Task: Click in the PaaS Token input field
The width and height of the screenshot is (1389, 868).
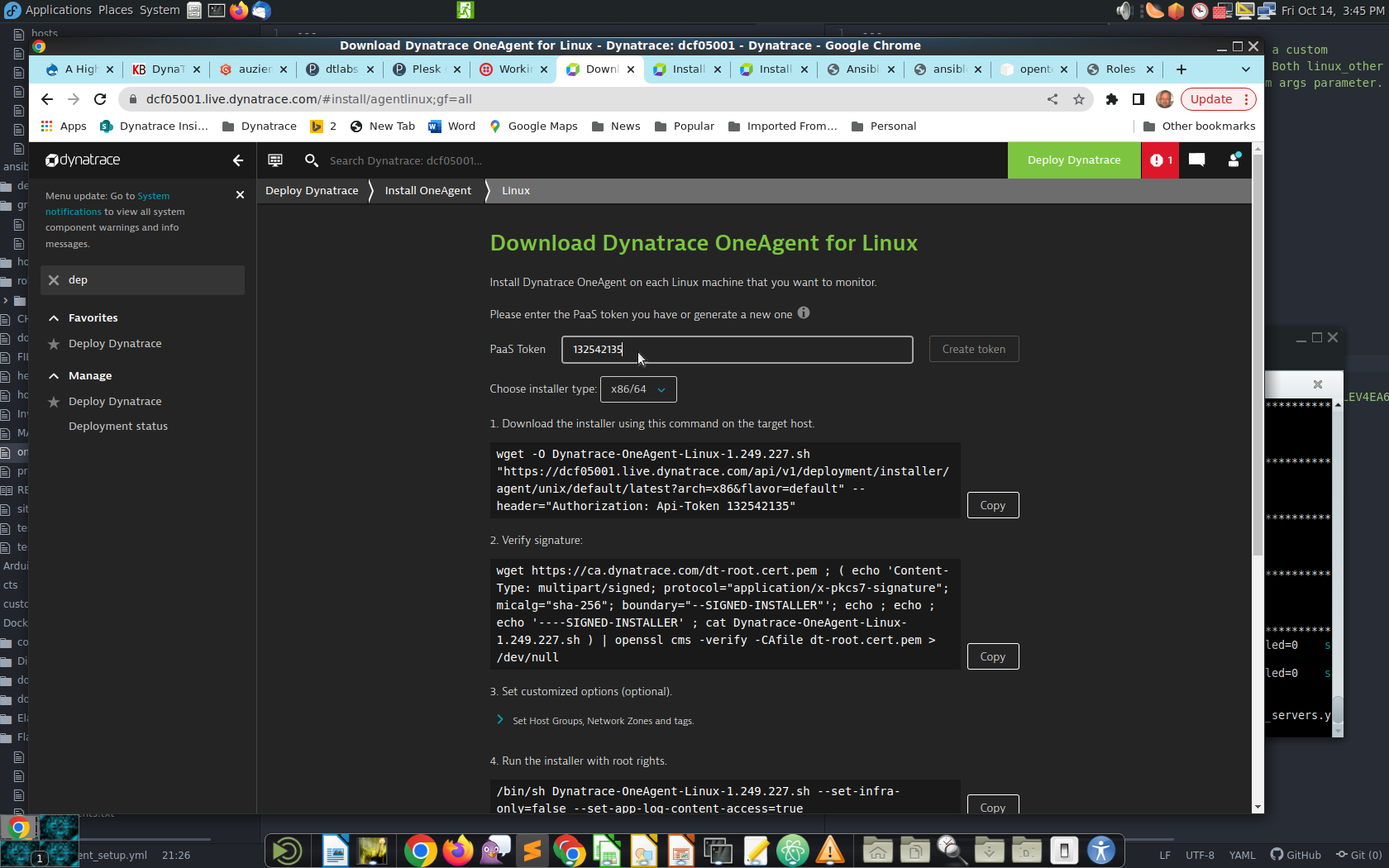Action: pos(737,350)
